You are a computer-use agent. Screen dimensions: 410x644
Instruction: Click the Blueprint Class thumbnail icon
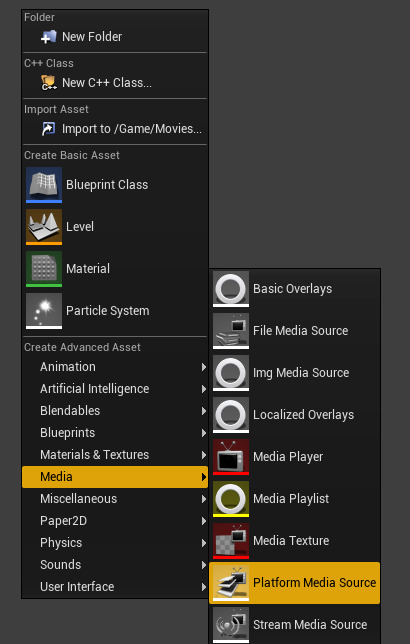click(44, 185)
